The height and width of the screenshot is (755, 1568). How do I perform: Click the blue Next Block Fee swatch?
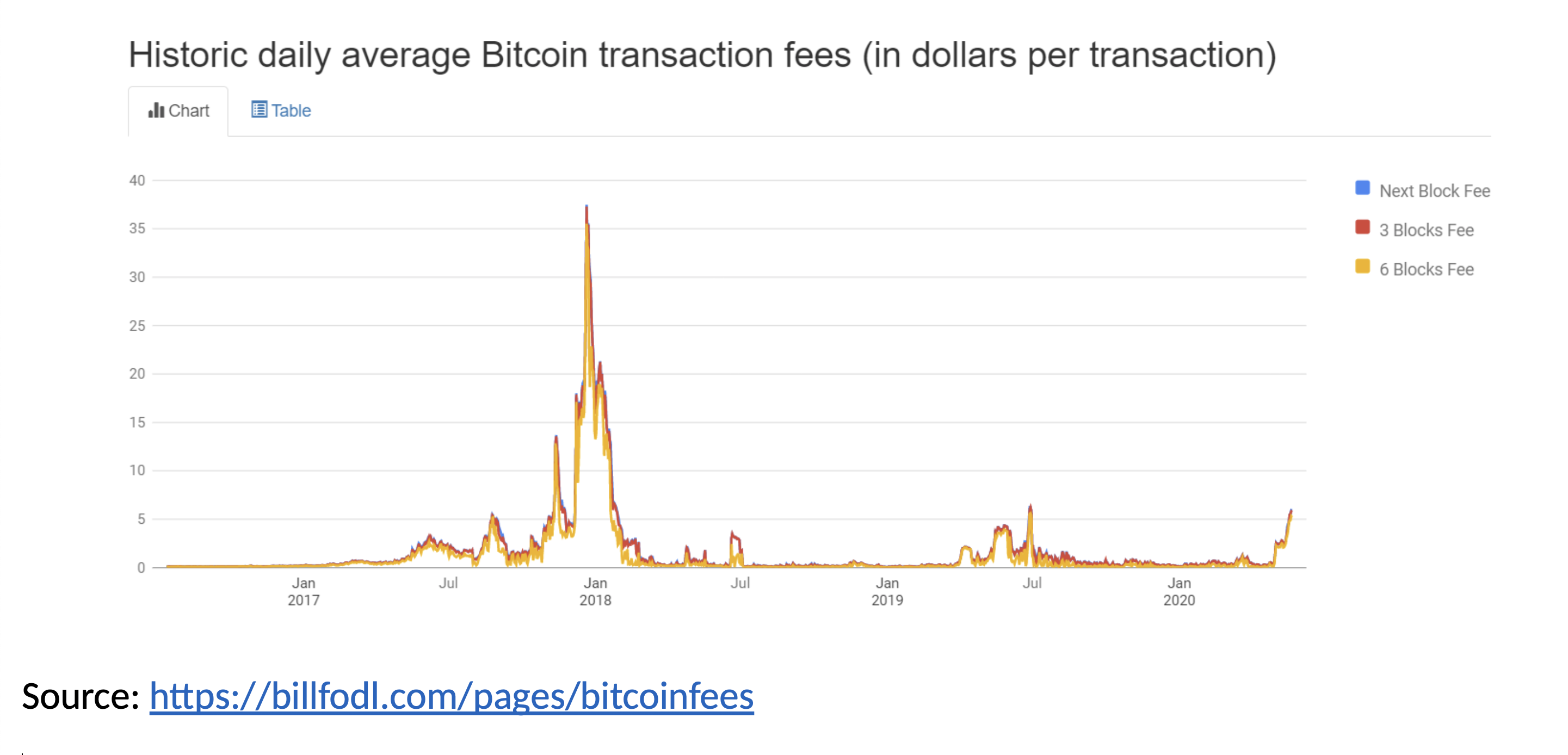click(1362, 188)
